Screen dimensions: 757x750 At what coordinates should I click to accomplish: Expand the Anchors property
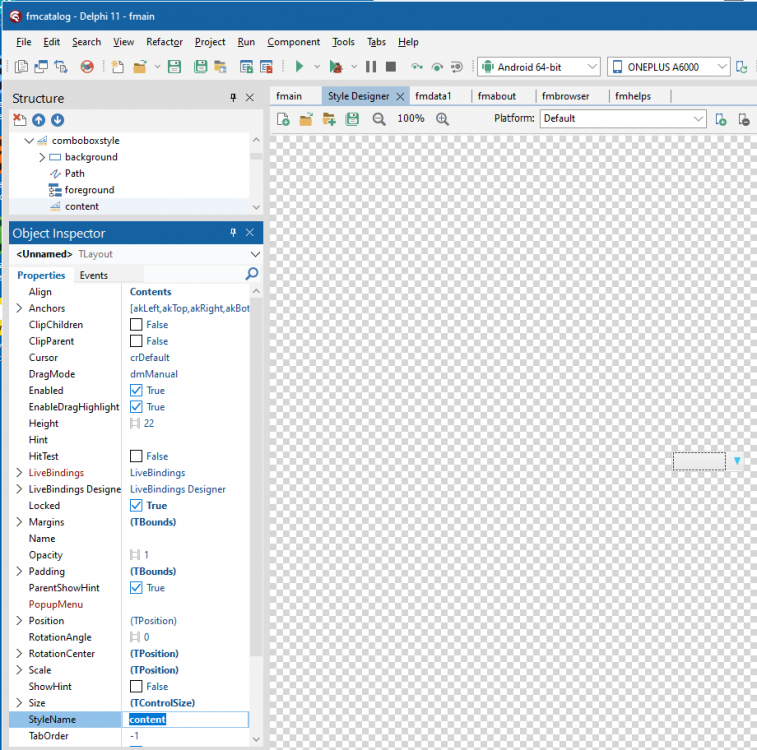click(x=19, y=308)
